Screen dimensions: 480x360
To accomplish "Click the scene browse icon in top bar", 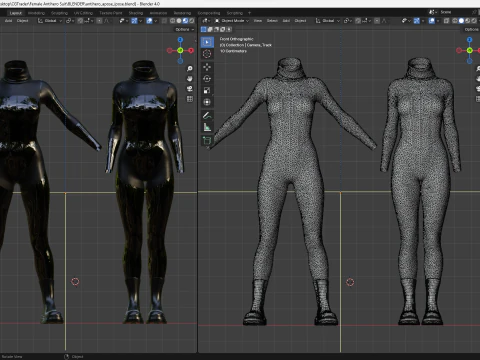I will (x=432, y=12).
